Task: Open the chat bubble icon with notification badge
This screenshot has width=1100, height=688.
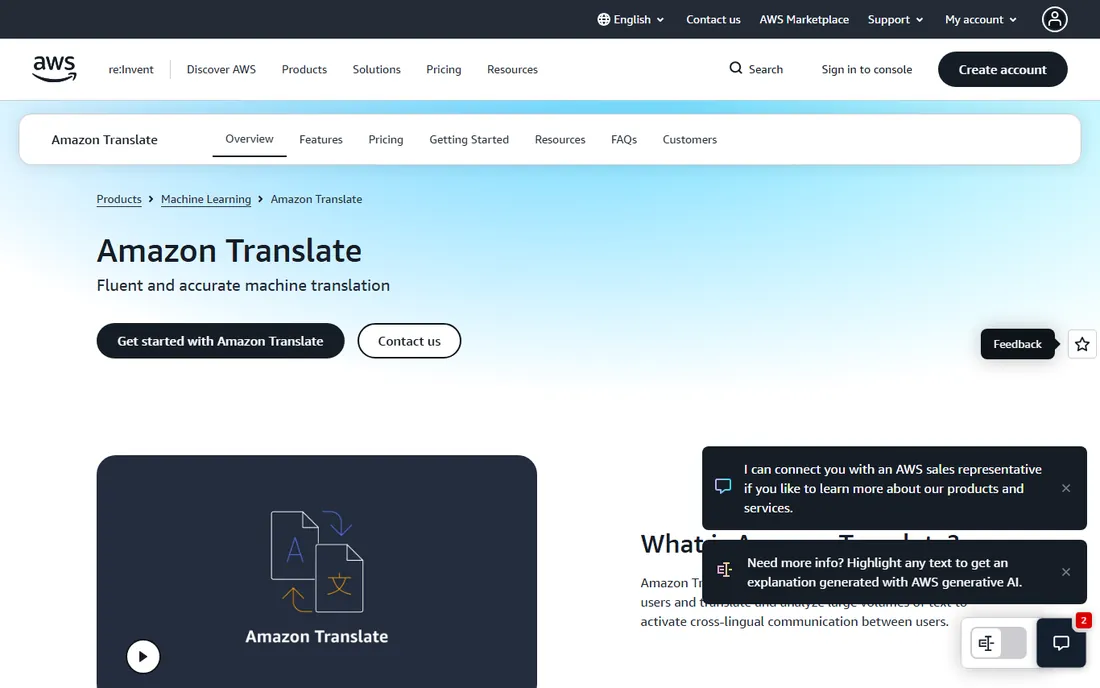Action: (1061, 642)
